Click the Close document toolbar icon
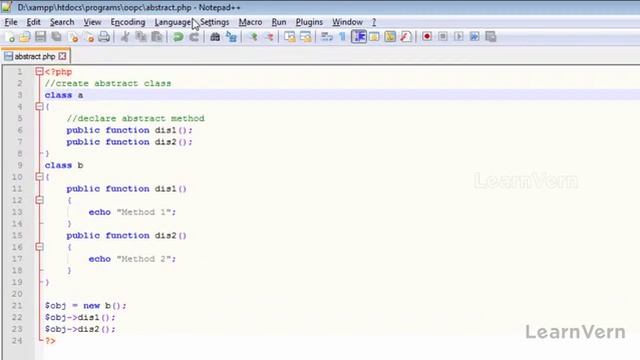 pos(74,37)
